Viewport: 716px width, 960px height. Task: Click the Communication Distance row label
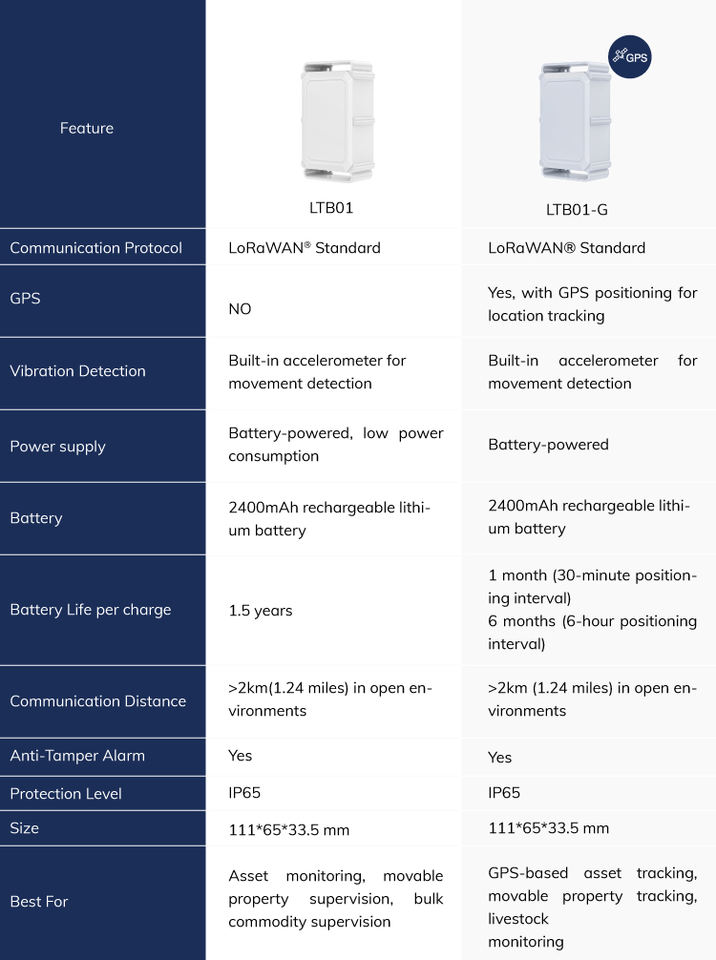(98, 701)
